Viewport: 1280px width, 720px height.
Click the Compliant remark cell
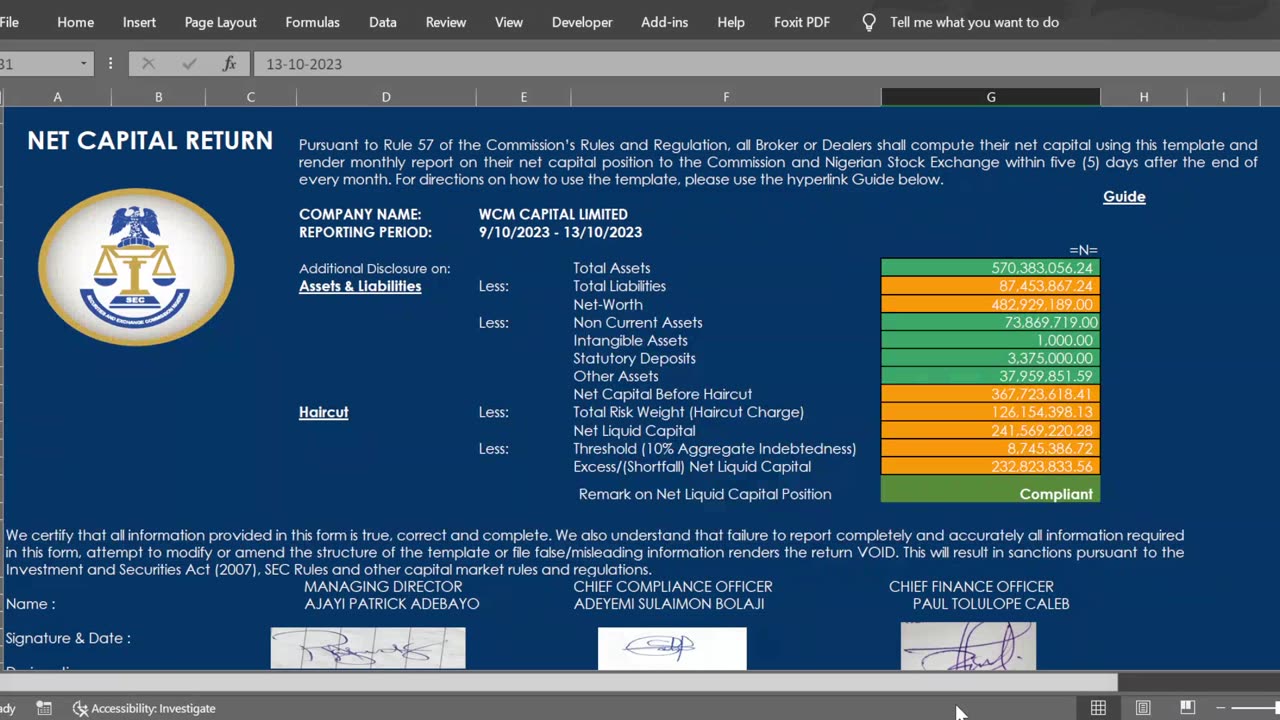990,489
